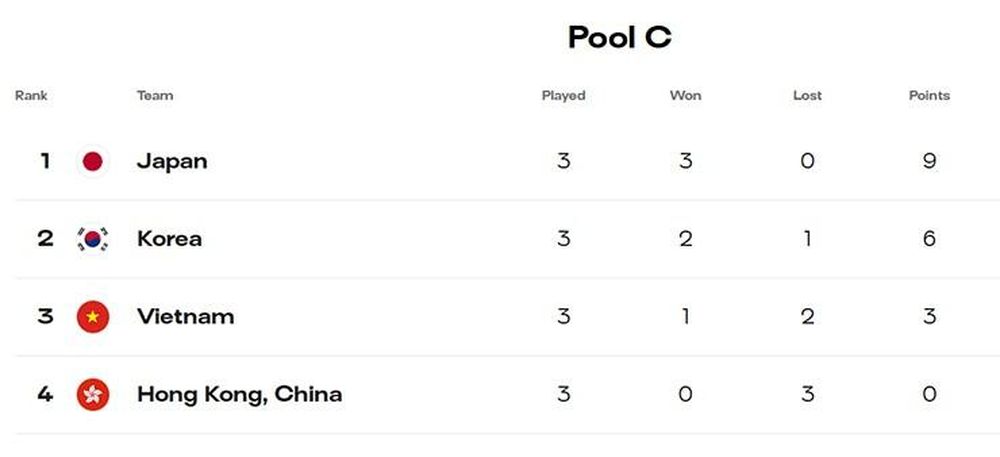
Task: Sort by the Played column header
Action: tap(564, 96)
